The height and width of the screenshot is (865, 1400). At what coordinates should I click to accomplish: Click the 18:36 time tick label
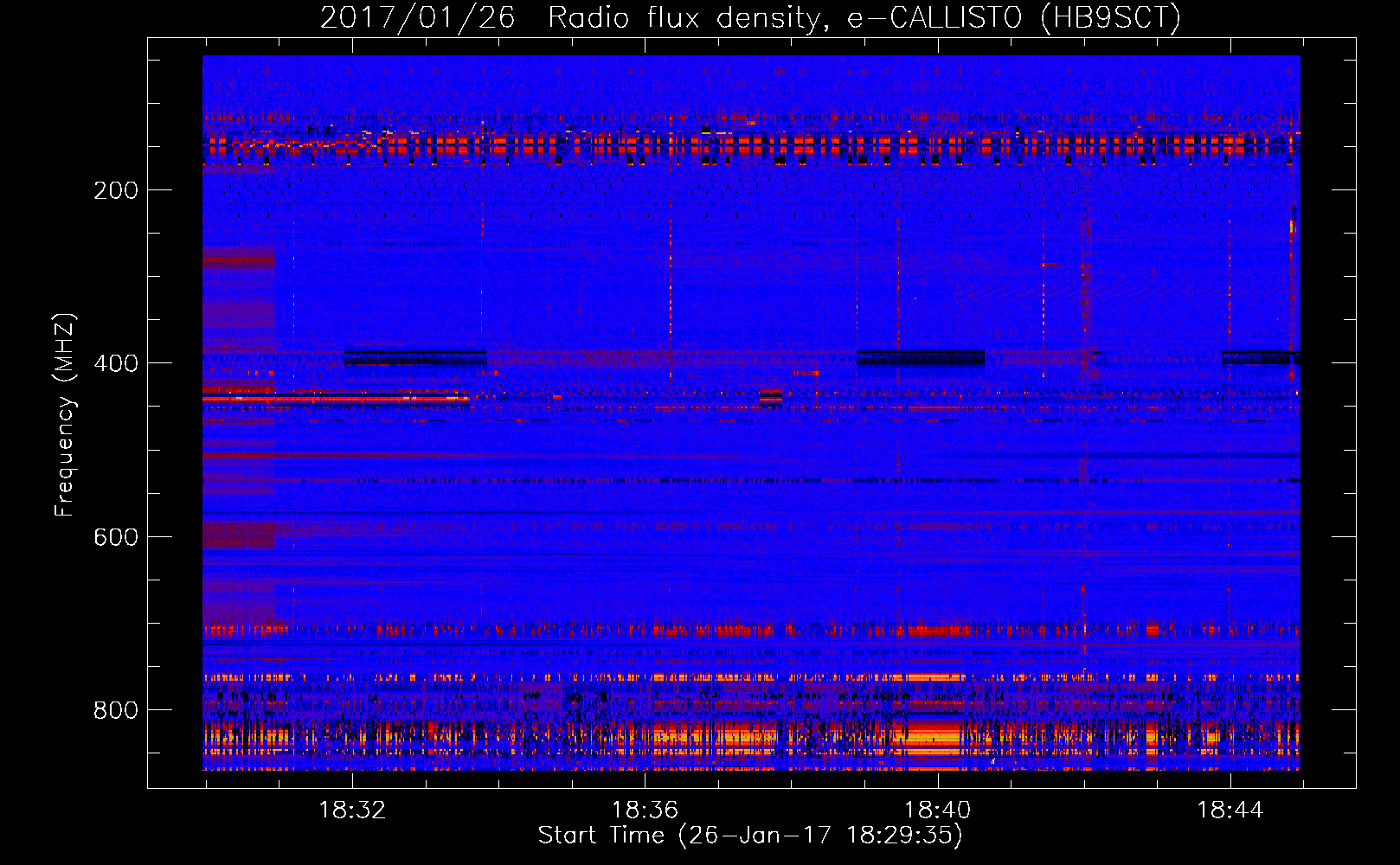point(645,811)
